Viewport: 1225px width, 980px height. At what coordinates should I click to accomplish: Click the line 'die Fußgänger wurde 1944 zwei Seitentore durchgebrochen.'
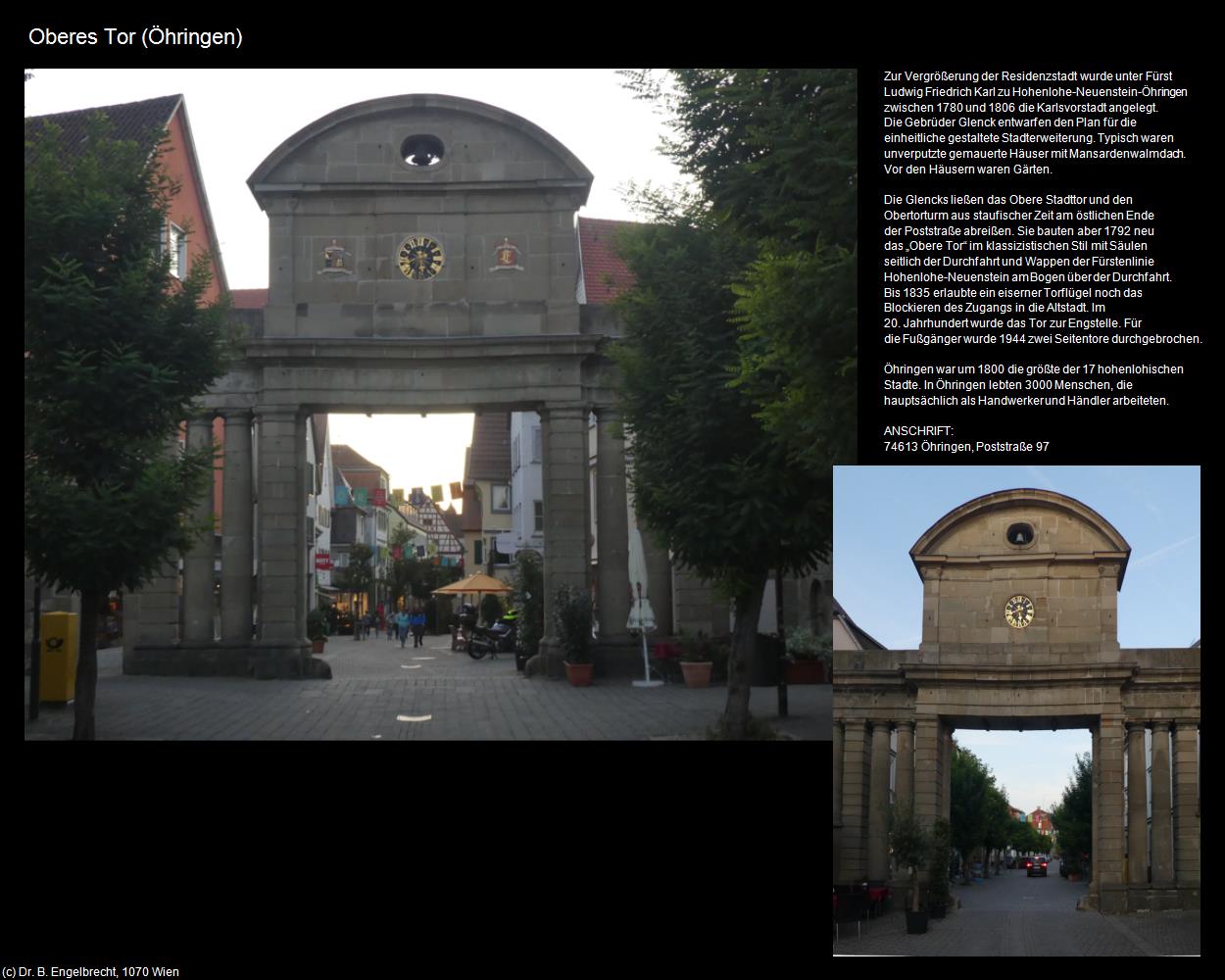[1043, 339]
